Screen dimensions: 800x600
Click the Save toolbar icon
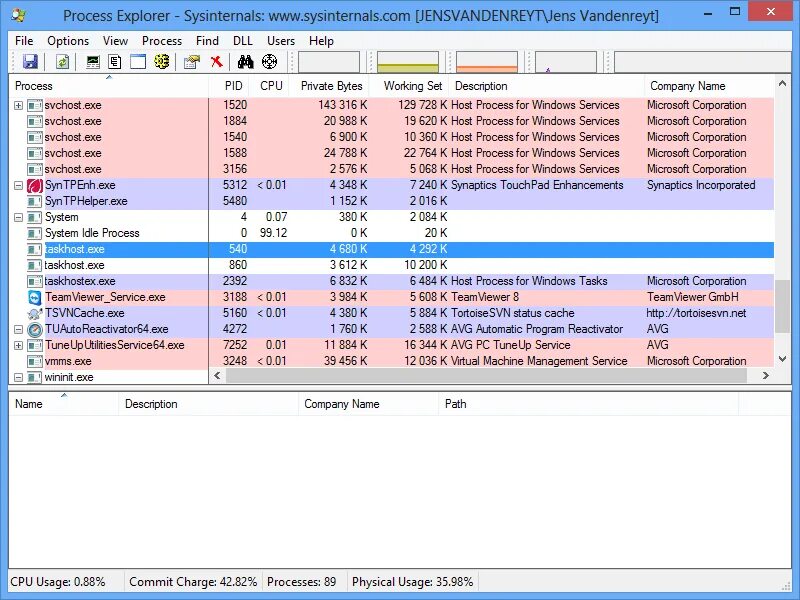point(31,62)
